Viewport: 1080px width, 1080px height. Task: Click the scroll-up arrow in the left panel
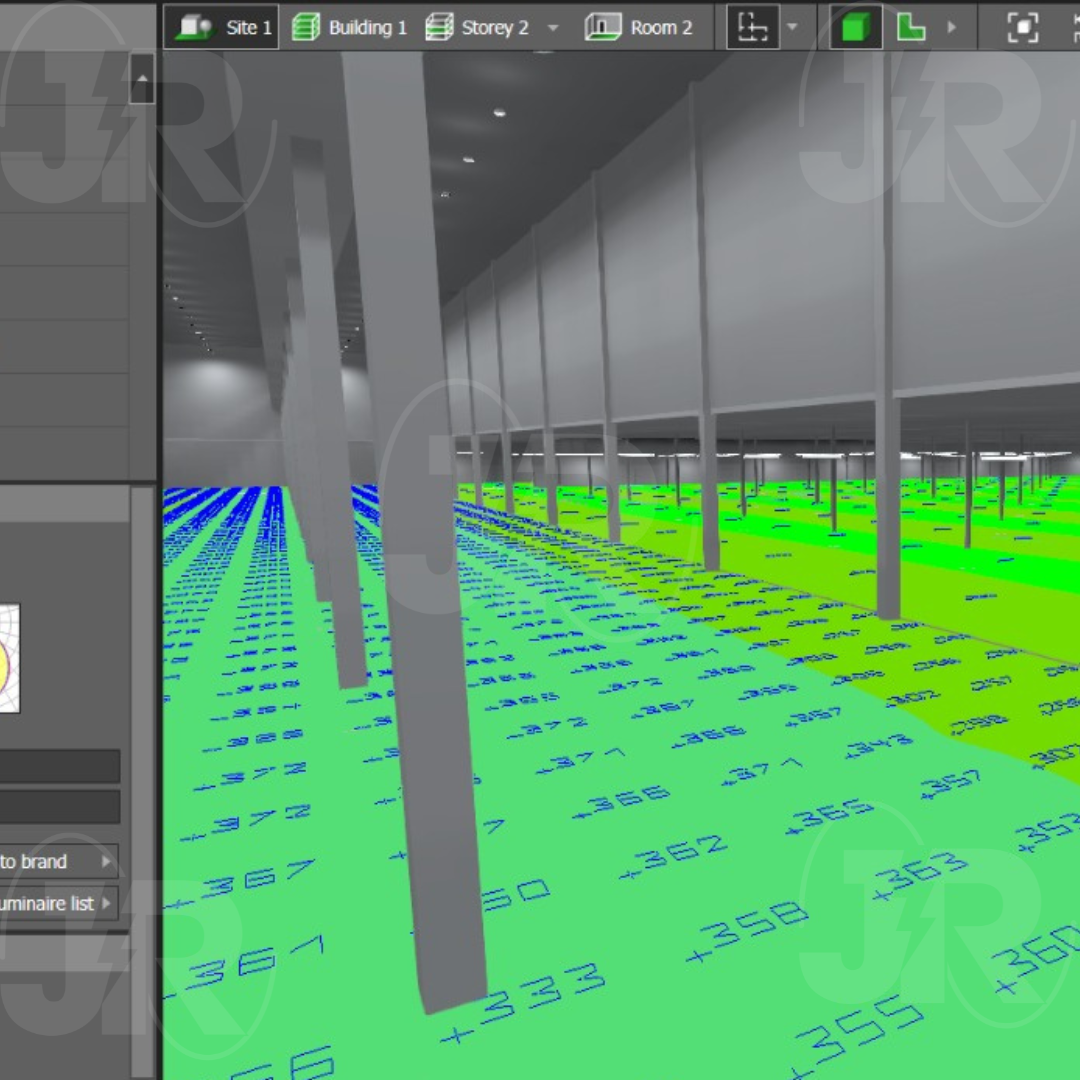142,79
